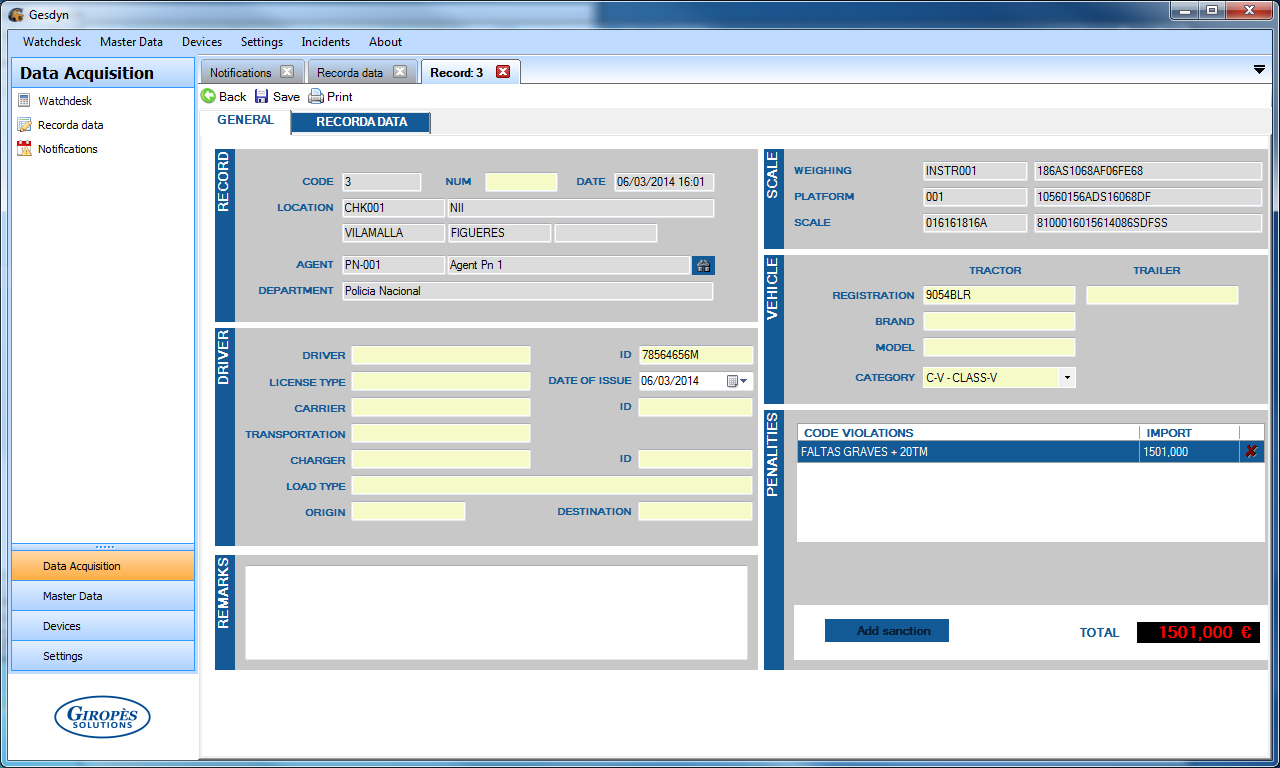Screen dimensions: 1280x768
Task: Close the Notifications tab
Action: tap(287, 72)
